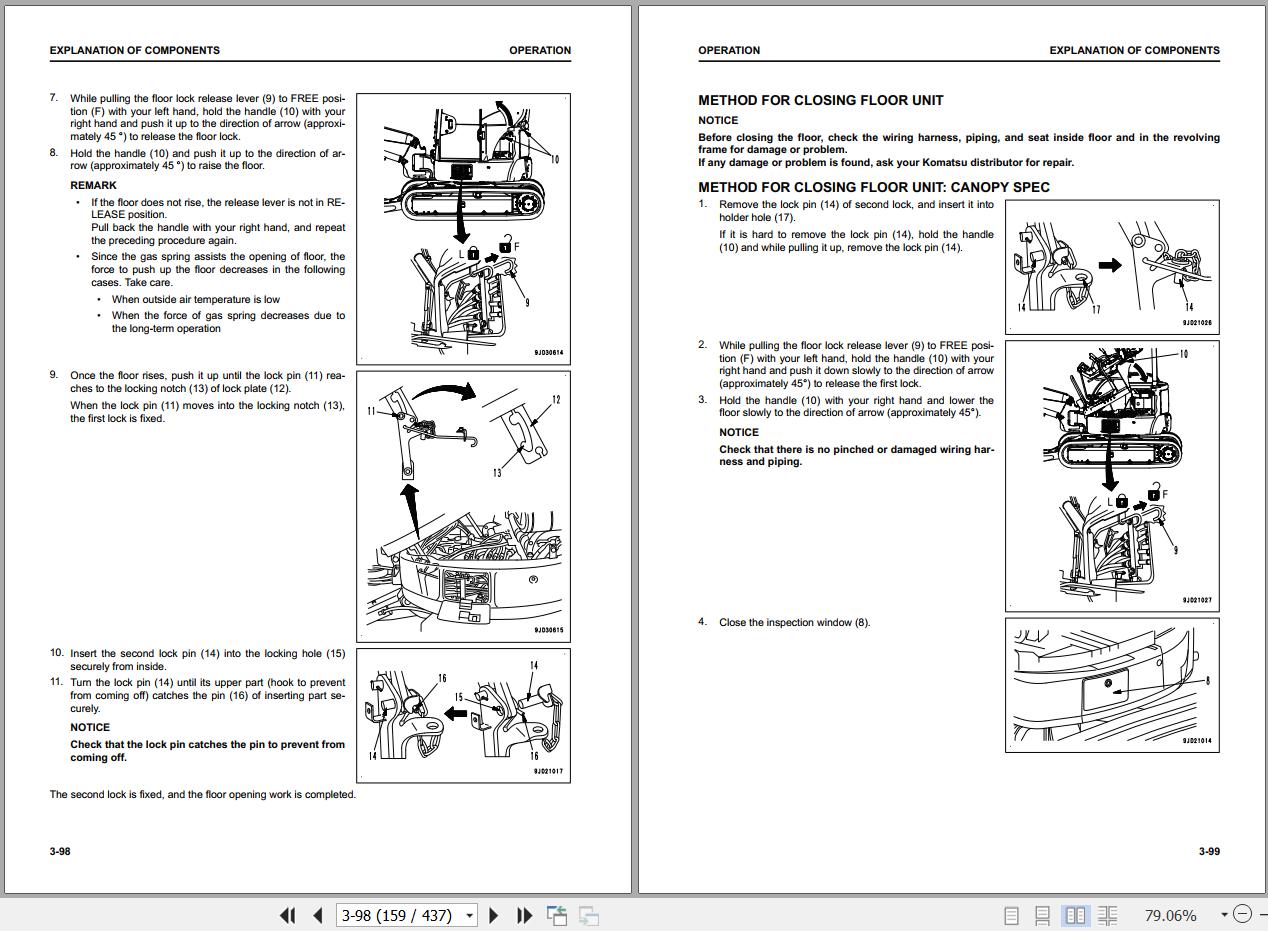Click the REMARK label on left page
Screen dimensions: 1268x931
[x=93, y=185]
